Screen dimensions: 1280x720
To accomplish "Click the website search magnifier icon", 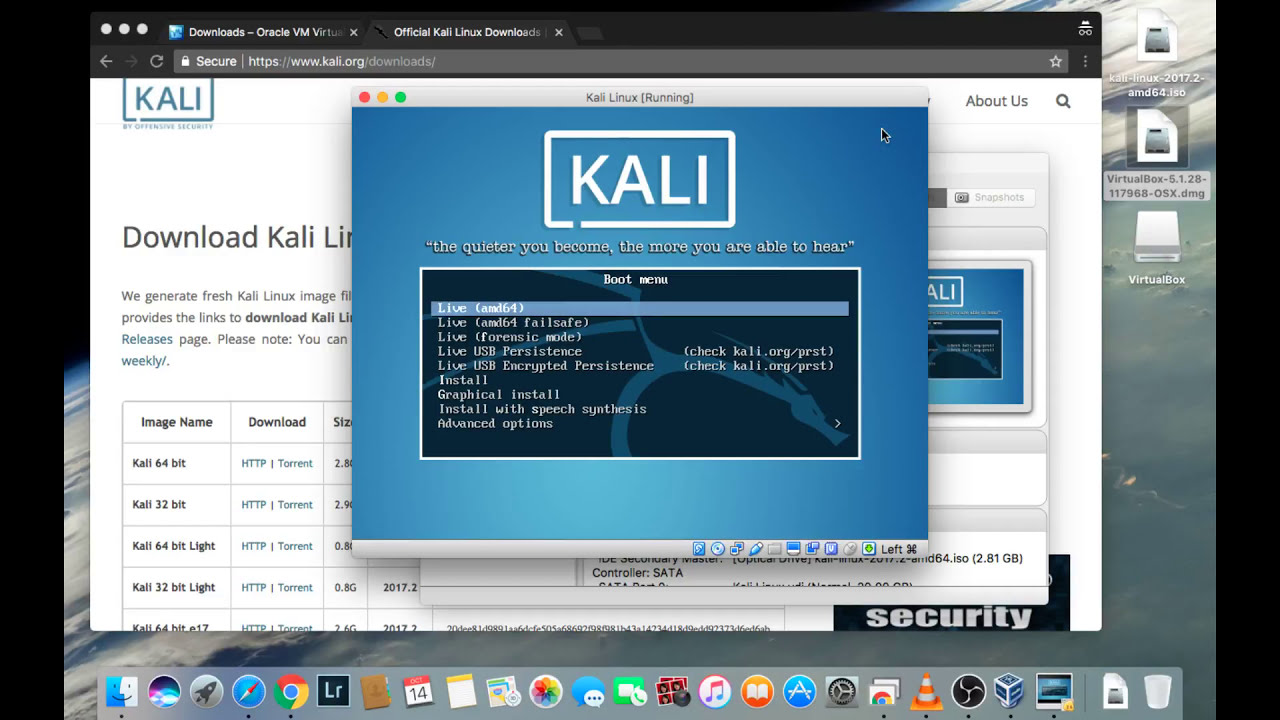I will coord(1063,101).
